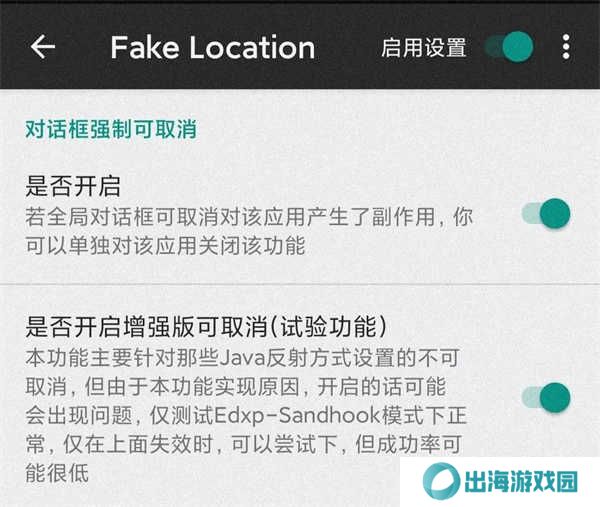Image resolution: width=600 pixels, height=507 pixels.
Task: Tap the Java反射方式 description paragraph
Action: point(246,416)
